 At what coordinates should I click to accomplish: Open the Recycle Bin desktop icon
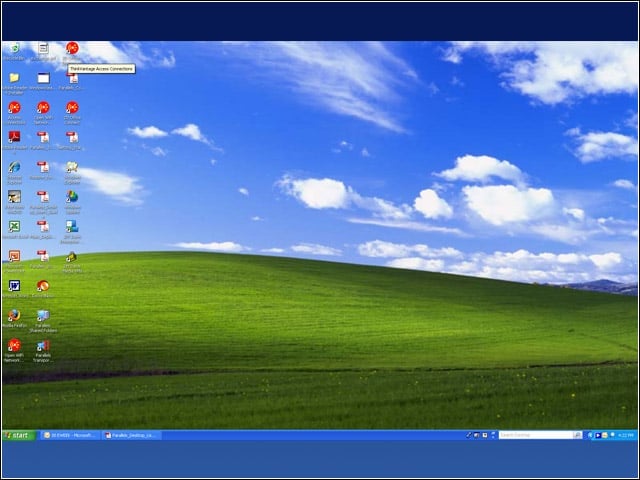(x=14, y=48)
